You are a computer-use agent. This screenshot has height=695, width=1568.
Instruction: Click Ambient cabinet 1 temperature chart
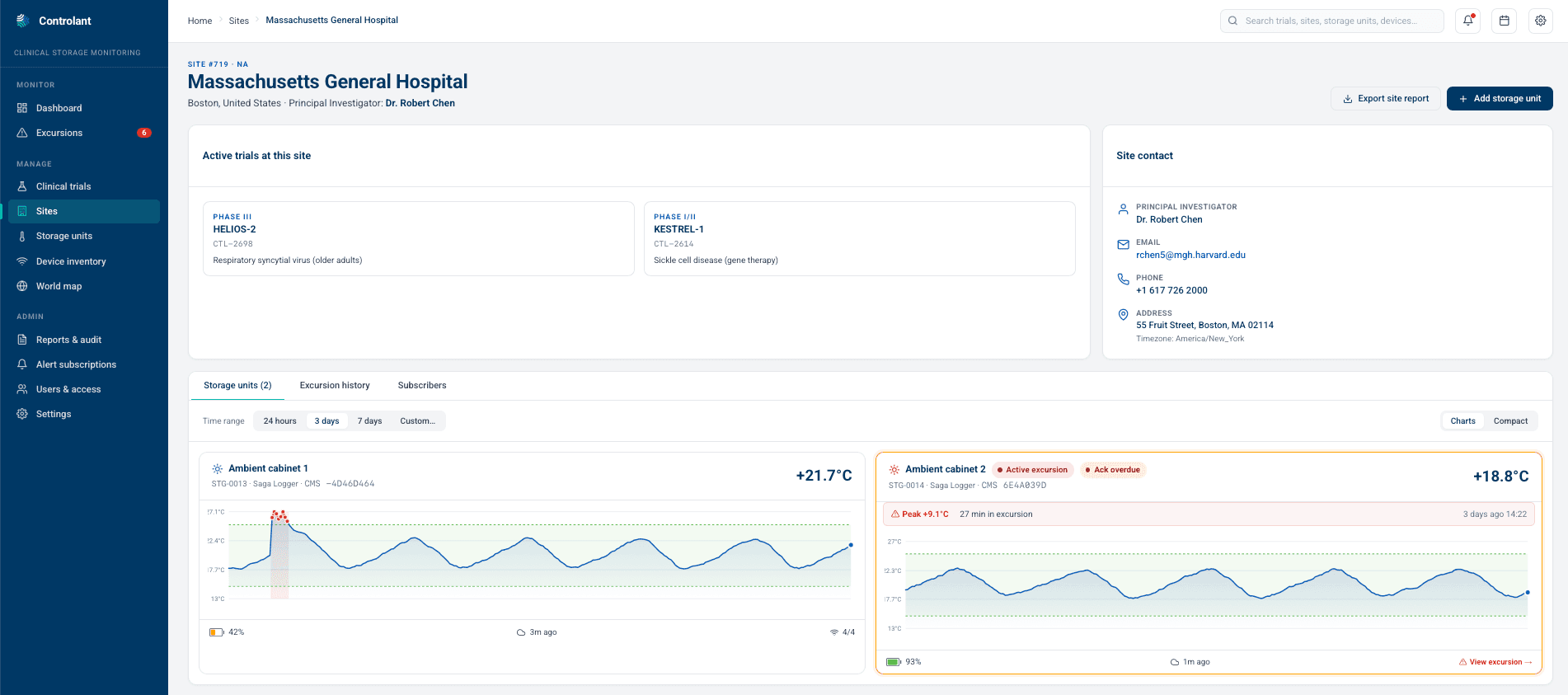pos(532,556)
